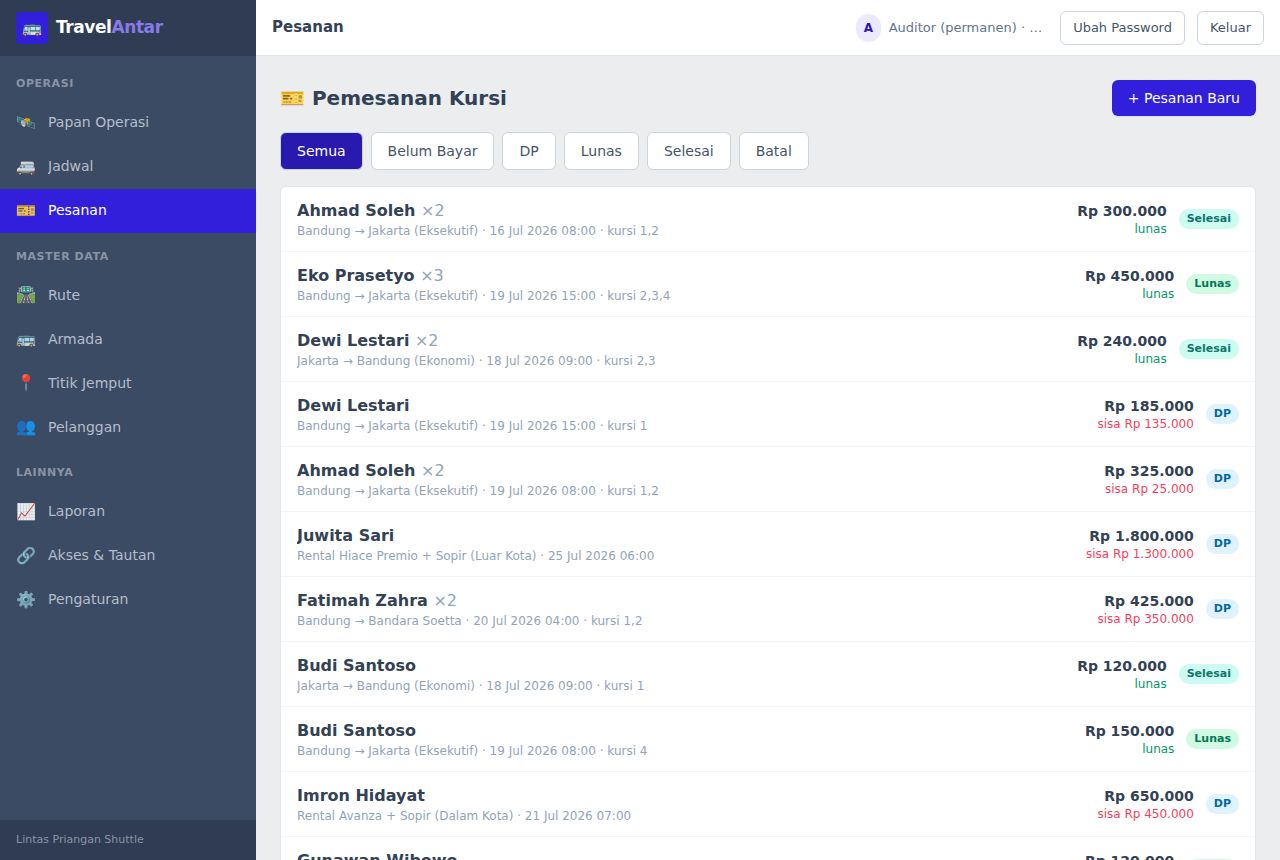Open Pengaturan settings page
Viewport: 1280px width, 860px height.
[128, 599]
